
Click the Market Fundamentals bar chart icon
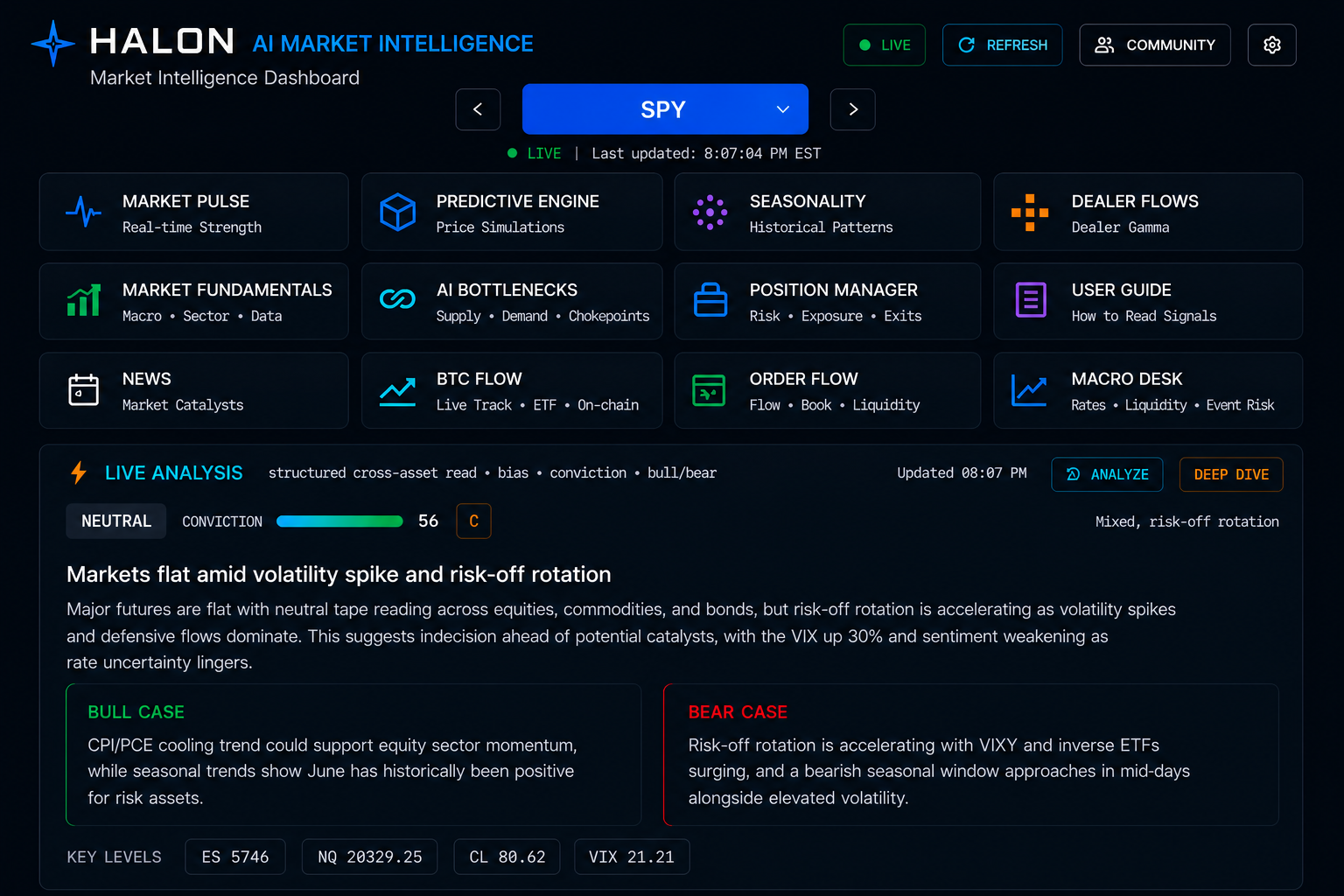point(84,300)
